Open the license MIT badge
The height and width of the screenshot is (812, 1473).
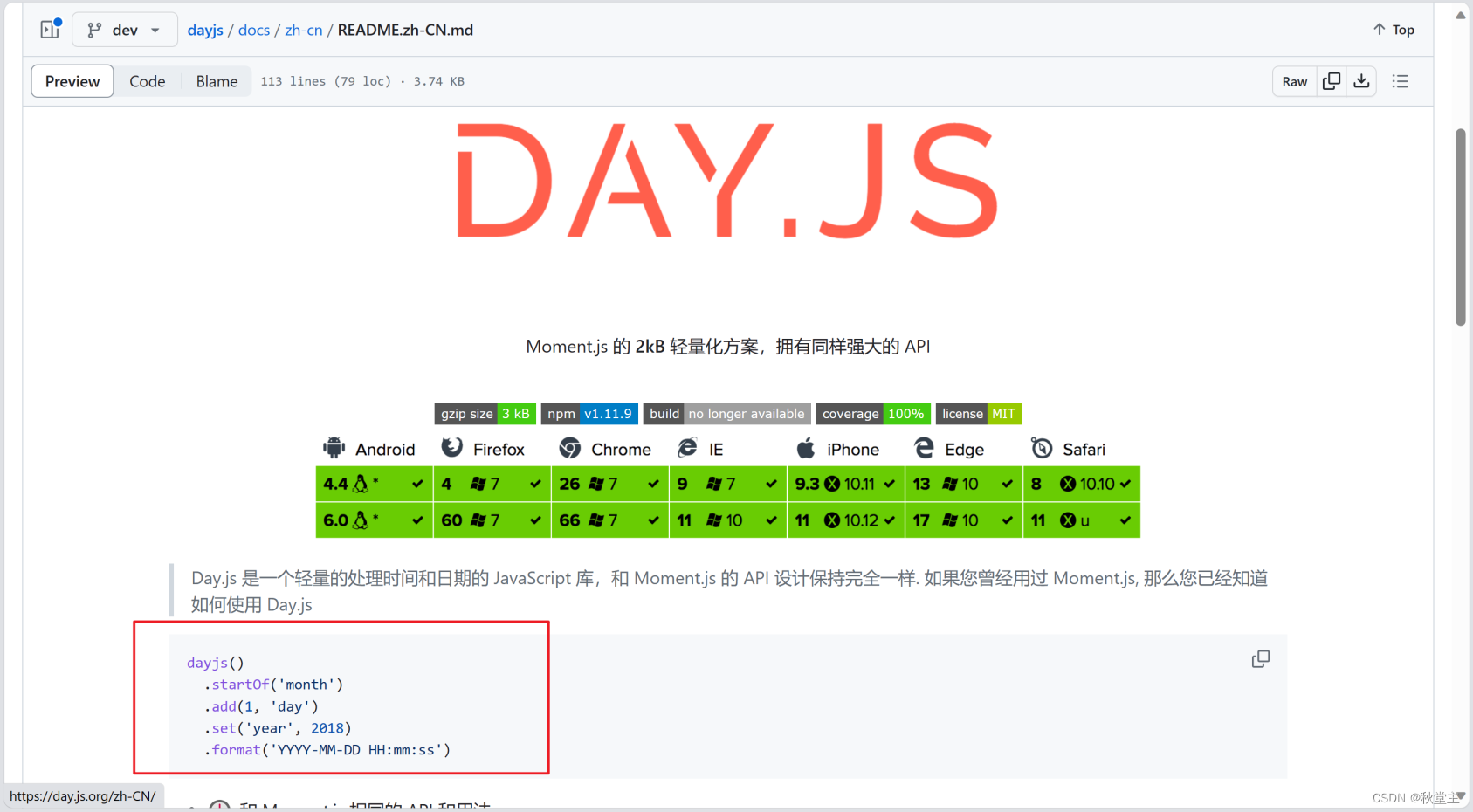tap(979, 414)
